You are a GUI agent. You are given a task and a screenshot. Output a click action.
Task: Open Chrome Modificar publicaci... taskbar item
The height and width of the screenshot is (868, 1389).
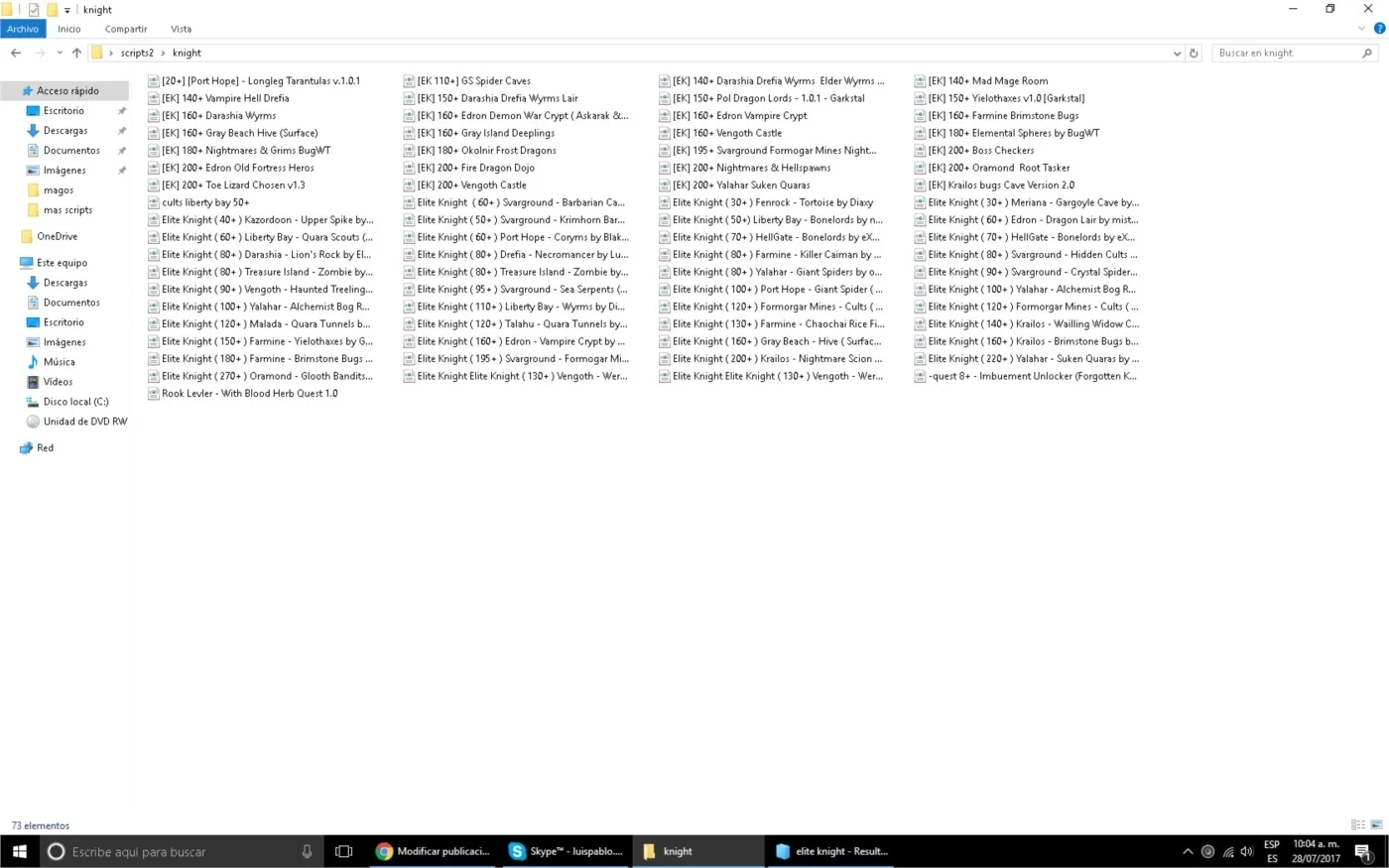(433, 851)
